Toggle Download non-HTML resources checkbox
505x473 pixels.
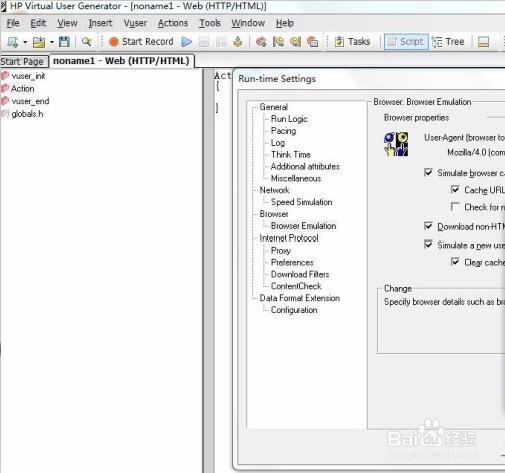coord(428,226)
